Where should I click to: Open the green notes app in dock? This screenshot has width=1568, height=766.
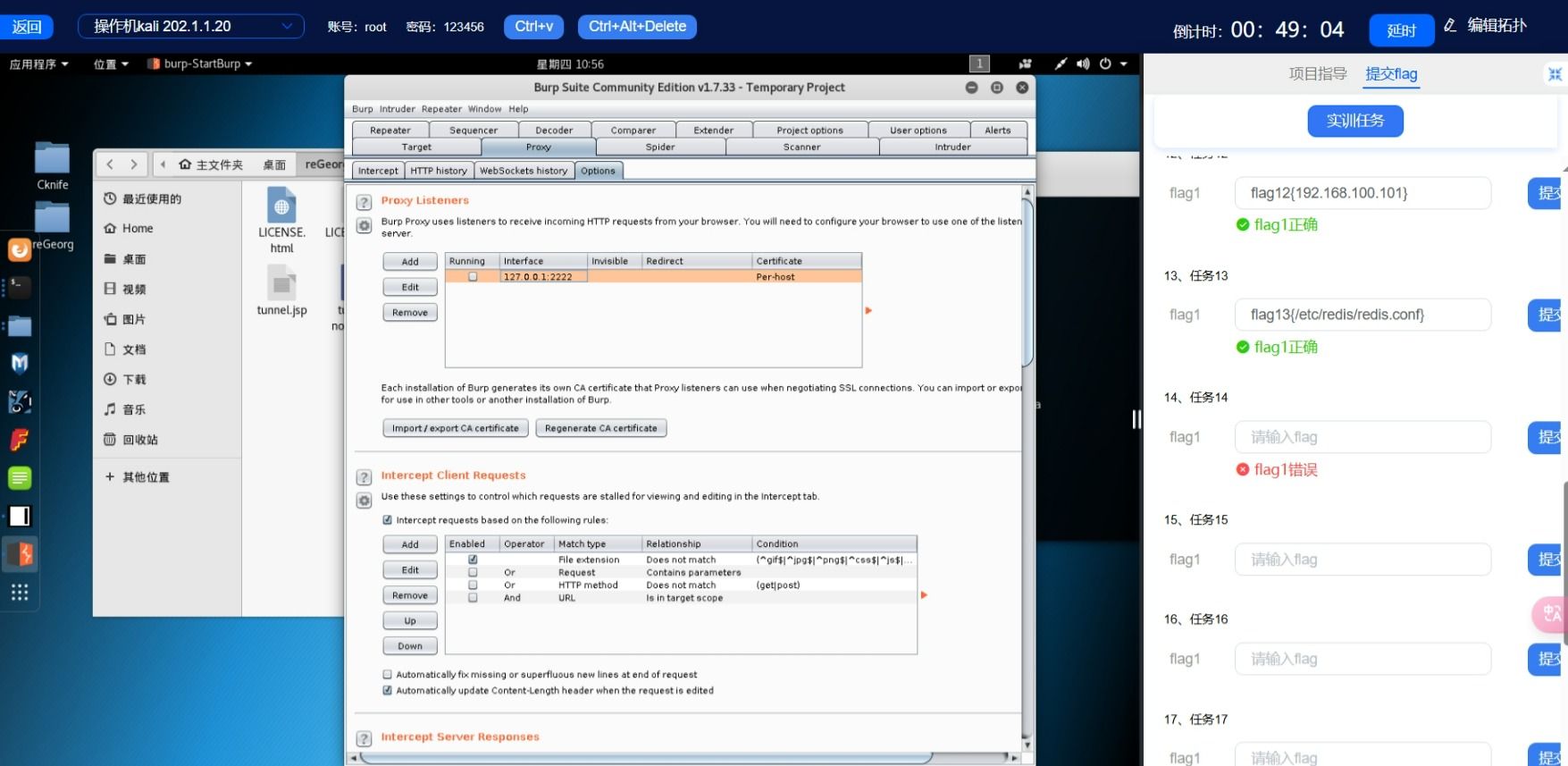tap(20, 478)
